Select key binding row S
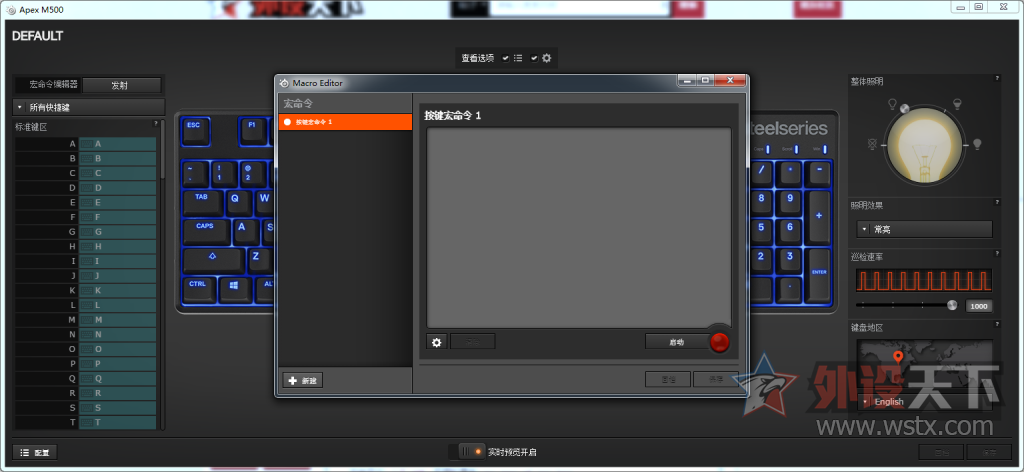This screenshot has height=472, width=1024. tap(86, 407)
